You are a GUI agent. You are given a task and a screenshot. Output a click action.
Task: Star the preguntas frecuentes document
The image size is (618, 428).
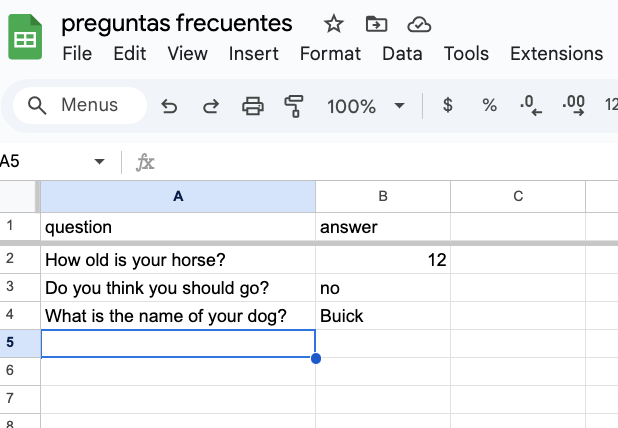(x=334, y=24)
